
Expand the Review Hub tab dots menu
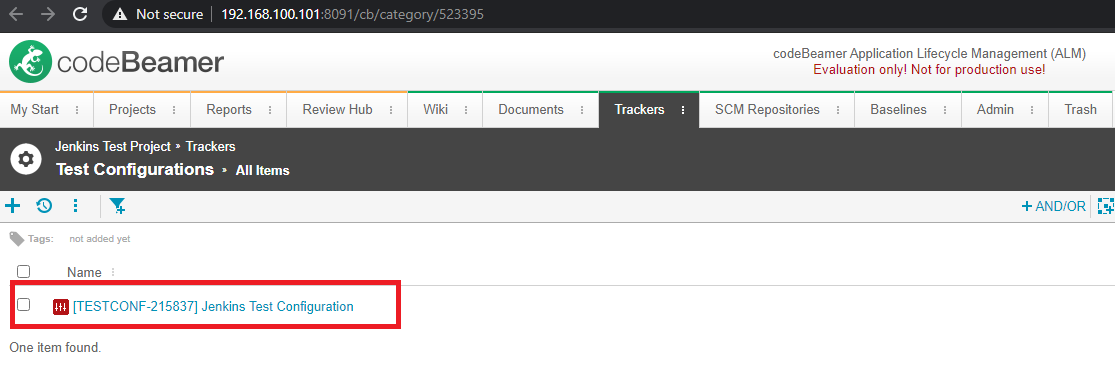coord(390,110)
